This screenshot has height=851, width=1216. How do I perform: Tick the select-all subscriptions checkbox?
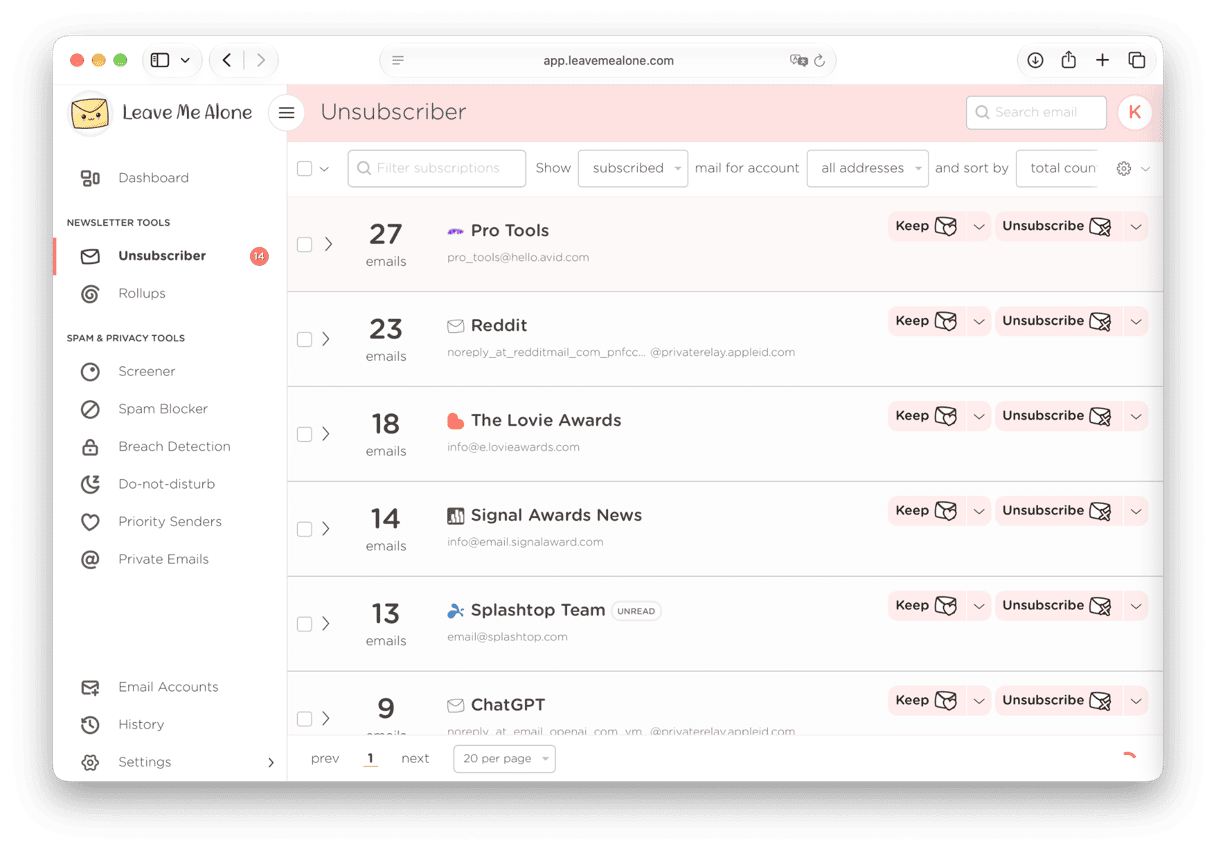pyautogui.click(x=305, y=169)
